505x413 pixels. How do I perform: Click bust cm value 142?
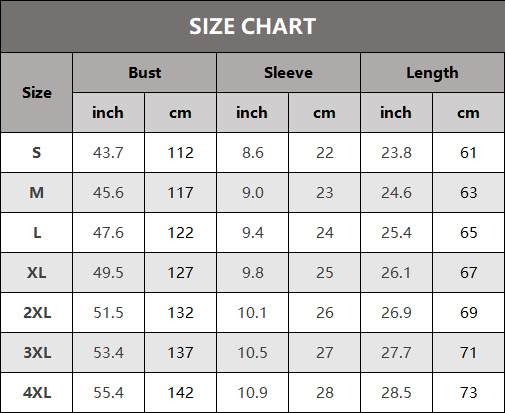180,393
